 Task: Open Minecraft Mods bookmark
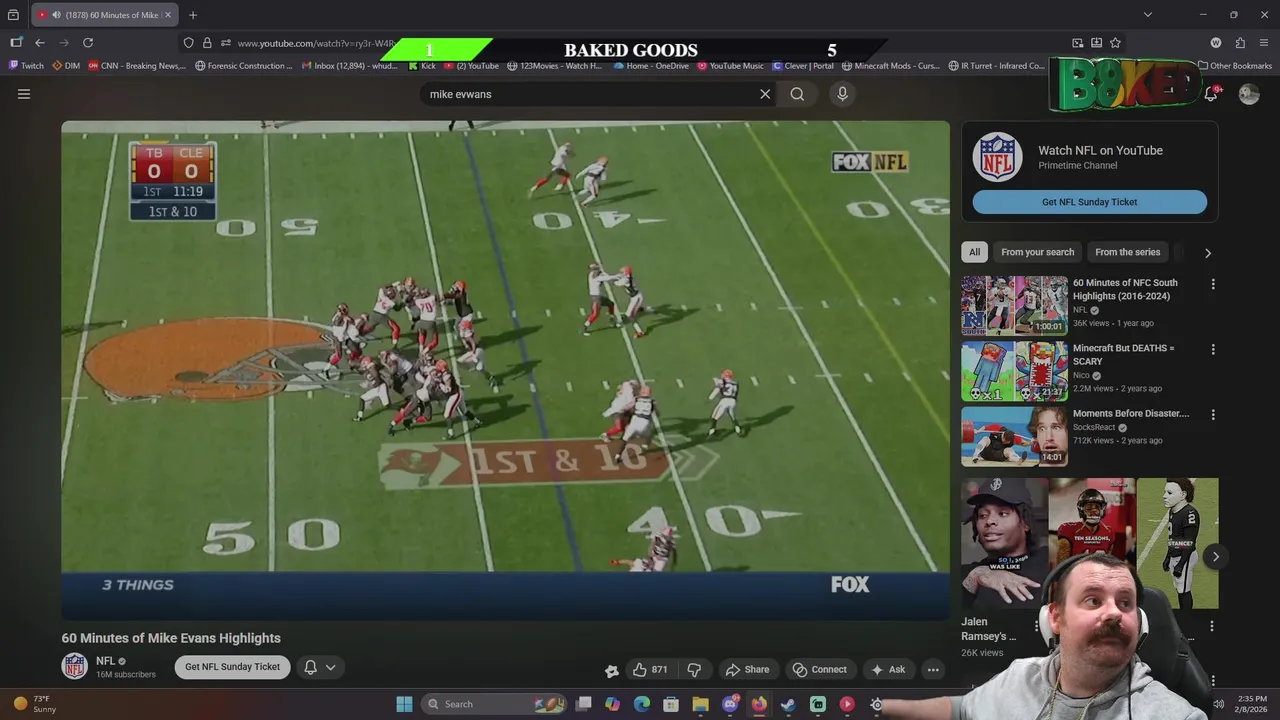pos(891,66)
